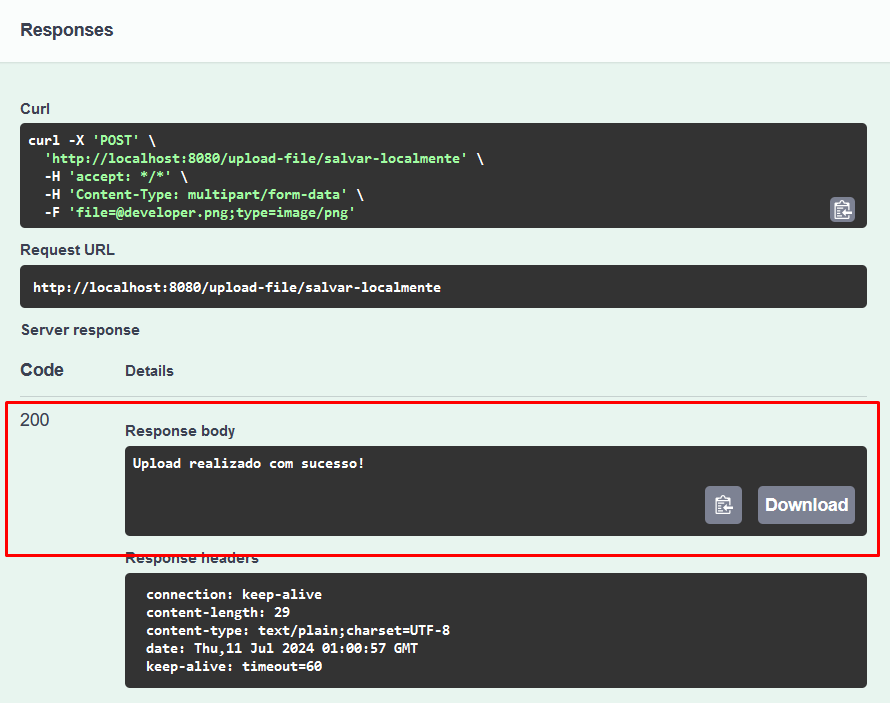The image size is (890, 703).
Task: Click the keep-alive: timeout=60 header
Action: 234,667
